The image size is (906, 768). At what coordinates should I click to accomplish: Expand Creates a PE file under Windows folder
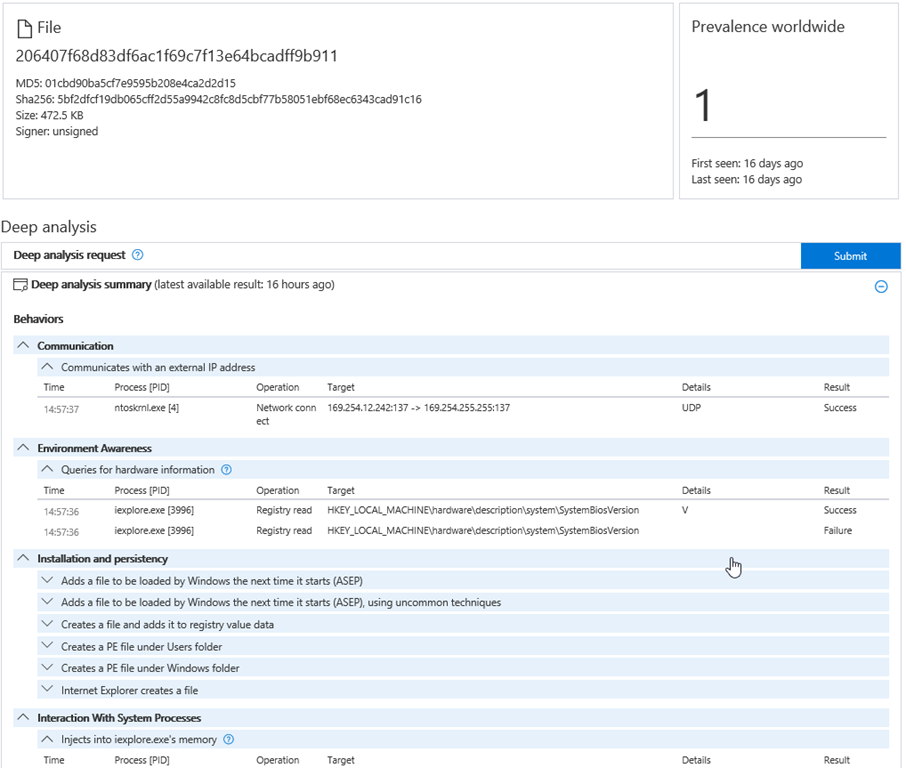click(47, 669)
